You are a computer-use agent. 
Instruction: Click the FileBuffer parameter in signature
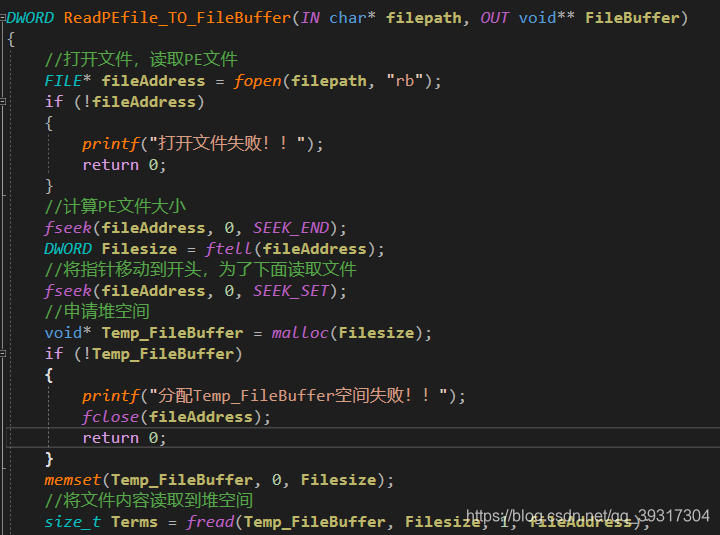[x=632, y=18]
